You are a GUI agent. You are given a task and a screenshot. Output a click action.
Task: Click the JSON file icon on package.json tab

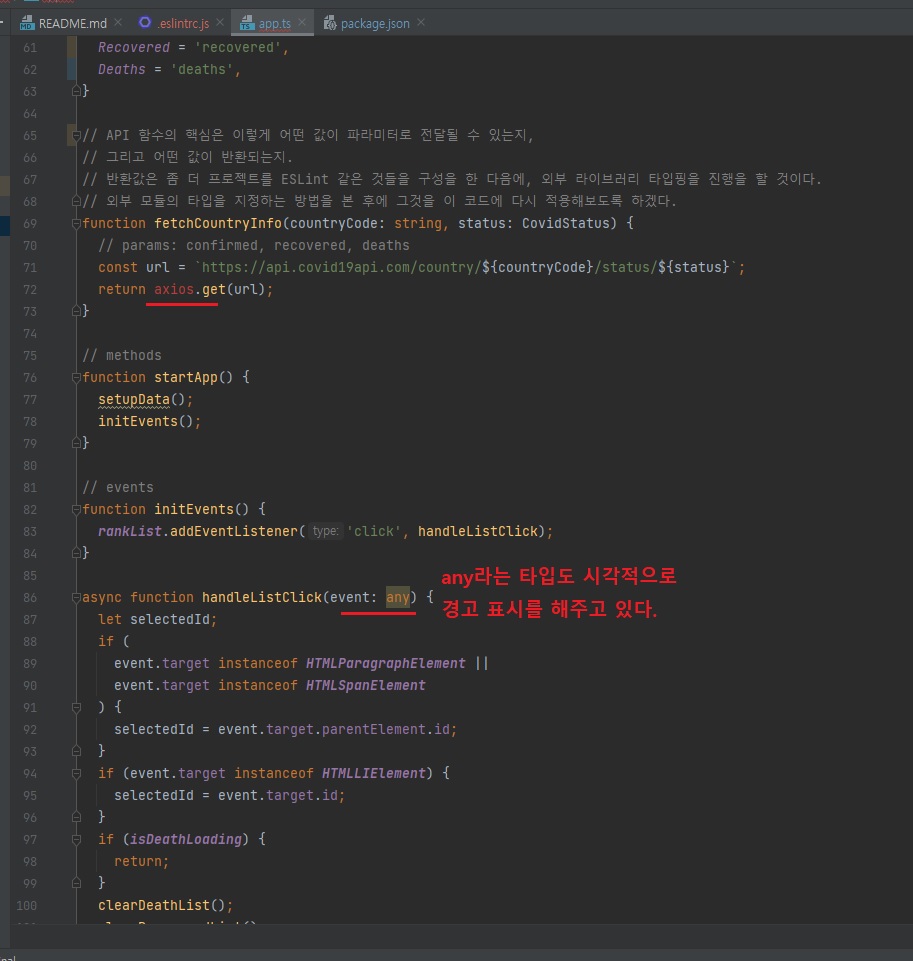[x=329, y=23]
